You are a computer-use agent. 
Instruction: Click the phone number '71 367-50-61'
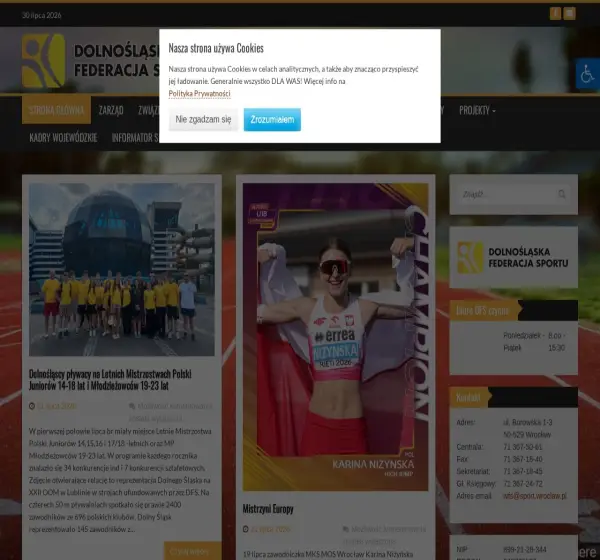[523, 447]
